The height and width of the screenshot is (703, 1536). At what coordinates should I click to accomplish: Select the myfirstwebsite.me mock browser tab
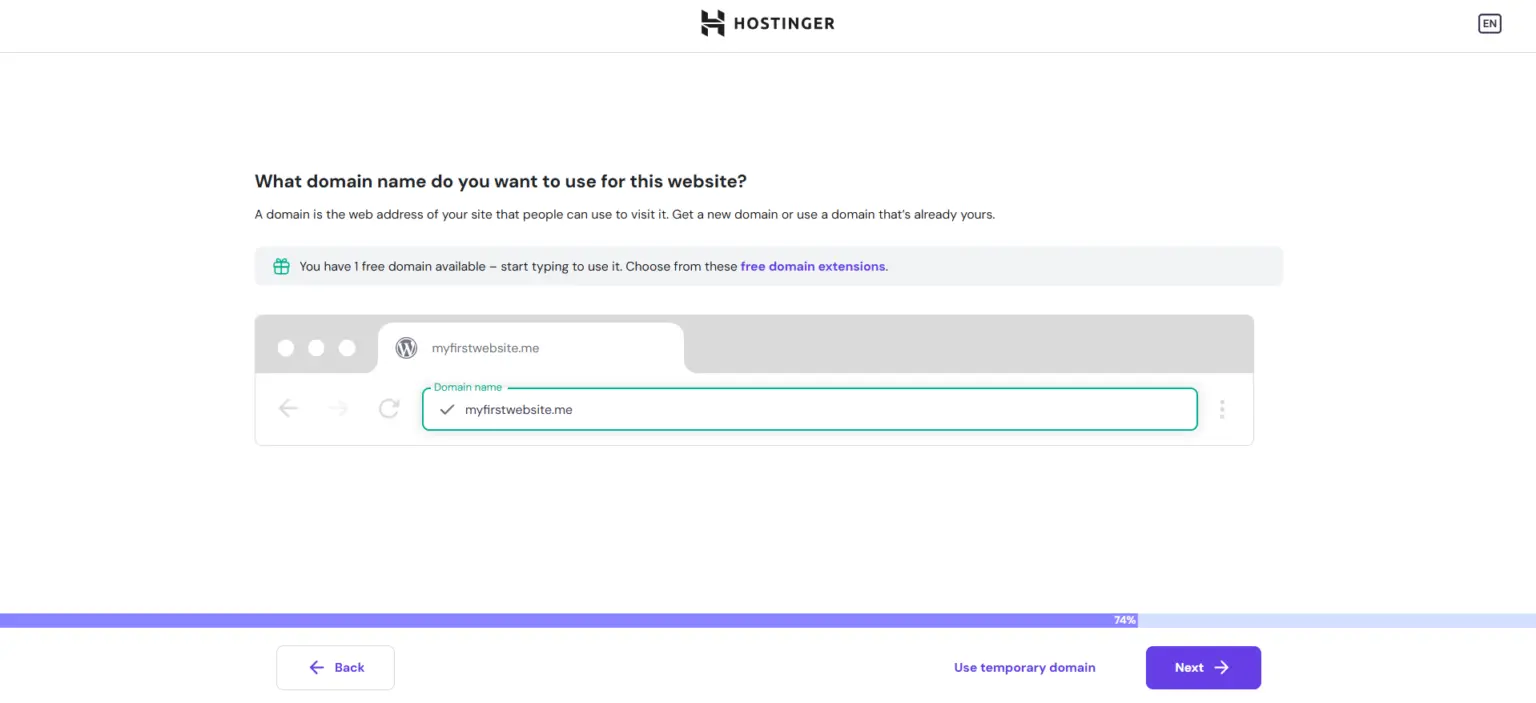(531, 348)
